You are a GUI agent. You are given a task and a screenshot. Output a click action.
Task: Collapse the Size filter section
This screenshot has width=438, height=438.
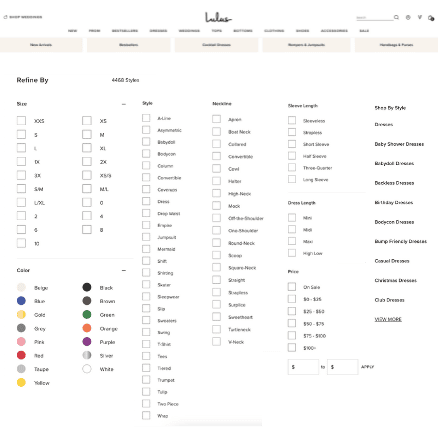tap(124, 104)
